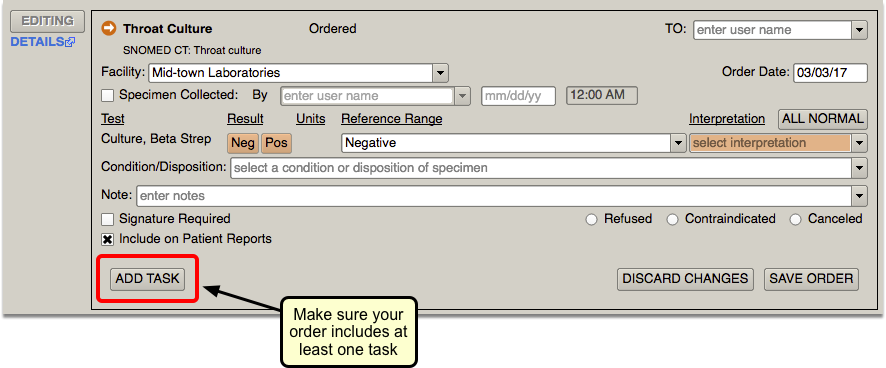Open the Note dropdown arrow
Viewport: 886px width, 368px height.
859,196
